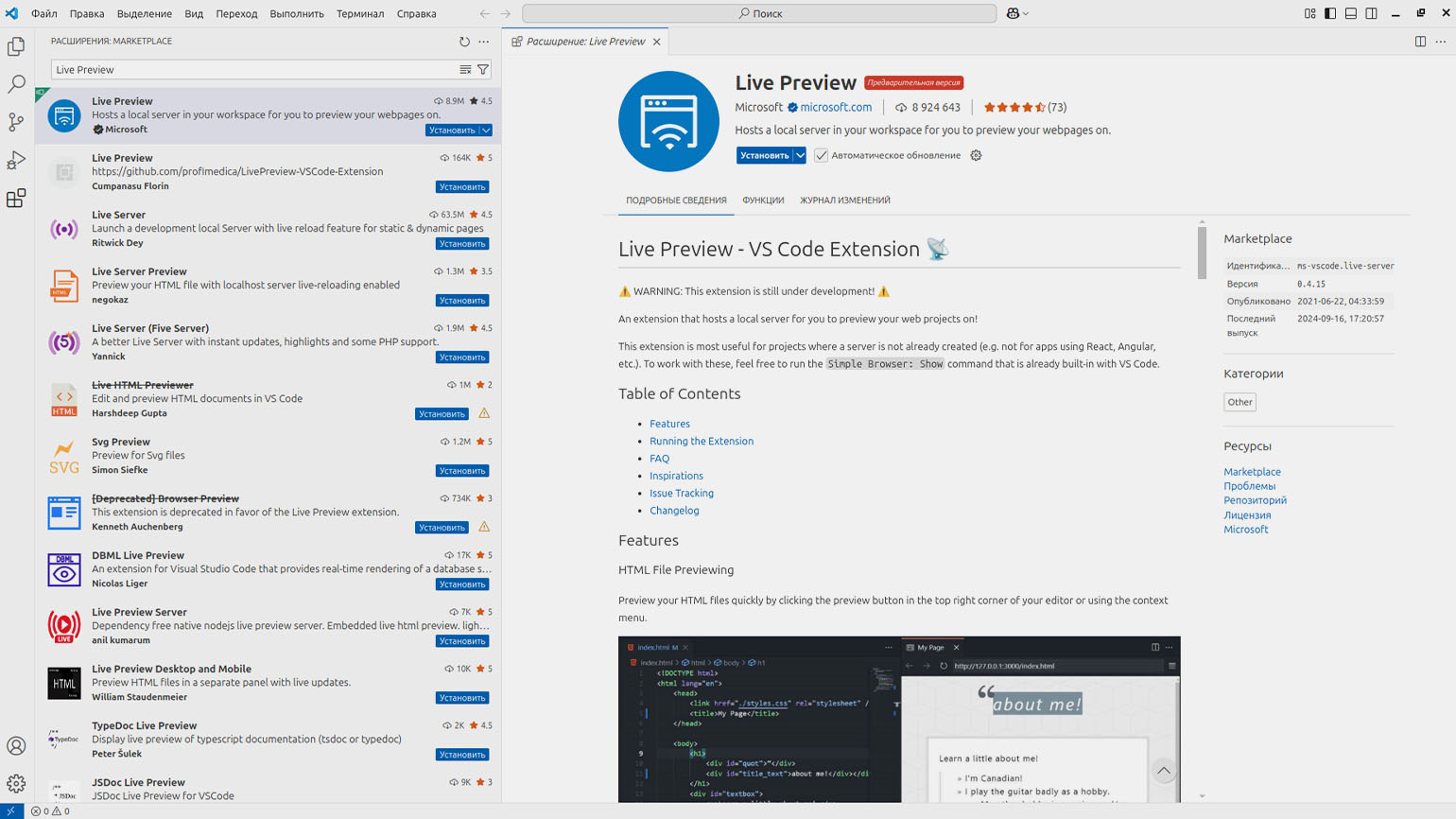The width and height of the screenshot is (1456, 819).
Task: Open Source Control view
Action: coord(16,122)
